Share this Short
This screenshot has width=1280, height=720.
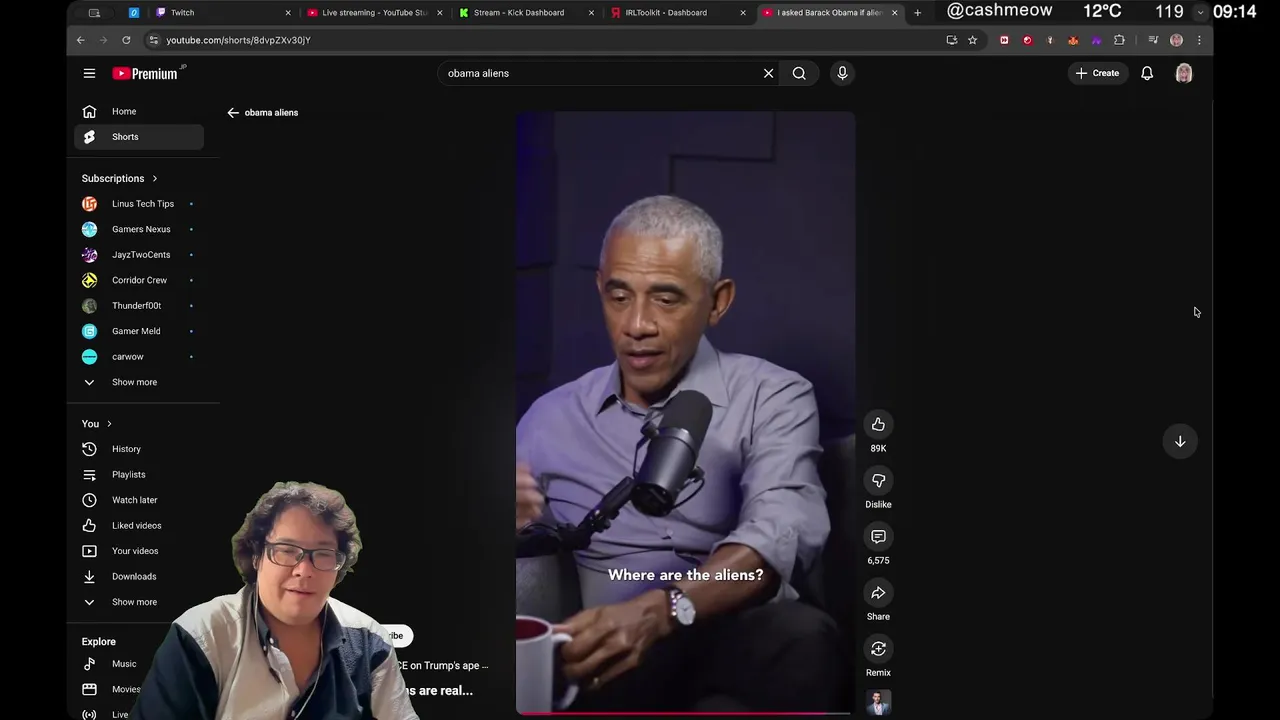(x=878, y=592)
